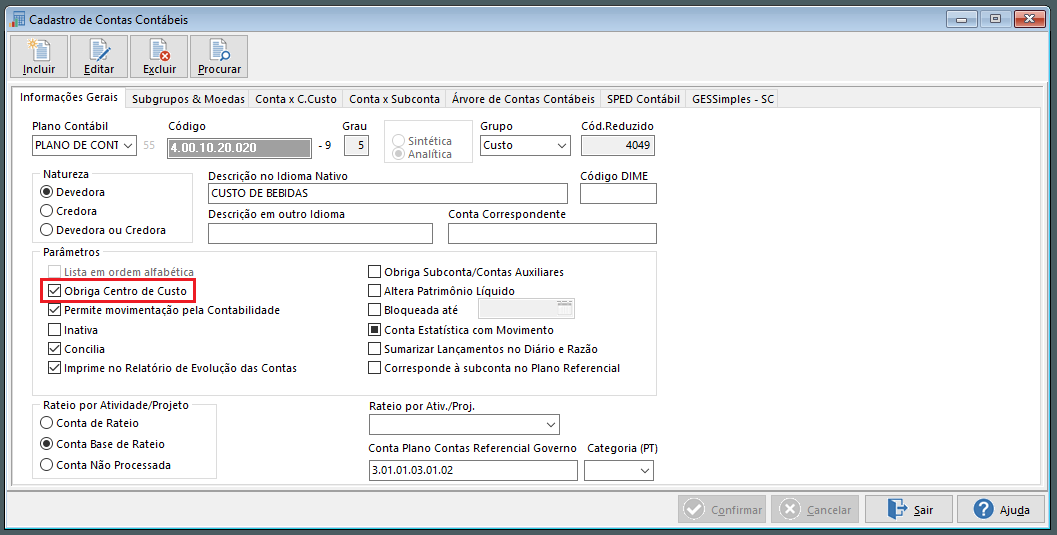Click the Conta Correspondente field

pyautogui.click(x=552, y=233)
